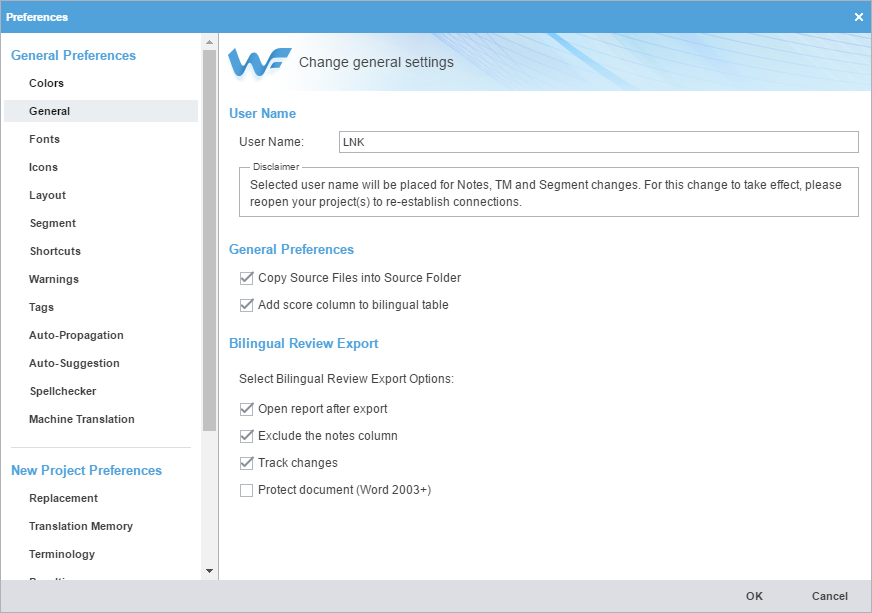Toggle Exclude the notes column checkbox
The width and height of the screenshot is (872, 613).
pos(247,436)
